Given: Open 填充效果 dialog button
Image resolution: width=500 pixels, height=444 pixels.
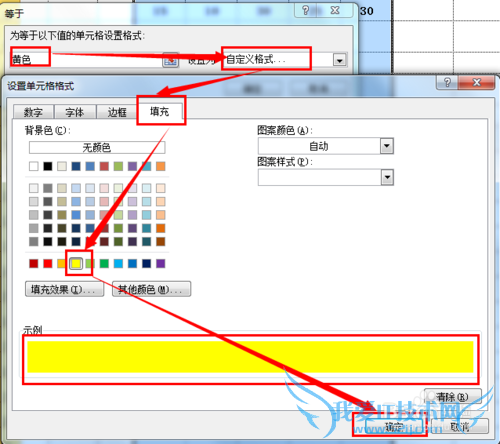Looking at the screenshot, I should pos(64,289).
